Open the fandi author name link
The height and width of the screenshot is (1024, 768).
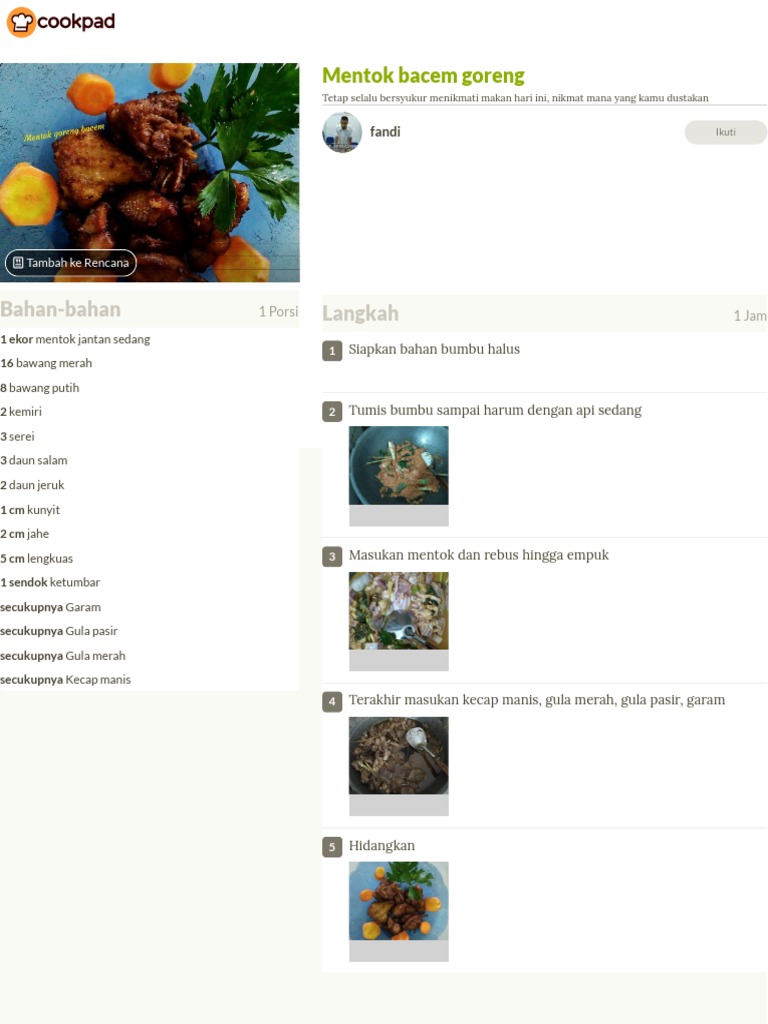tap(385, 132)
